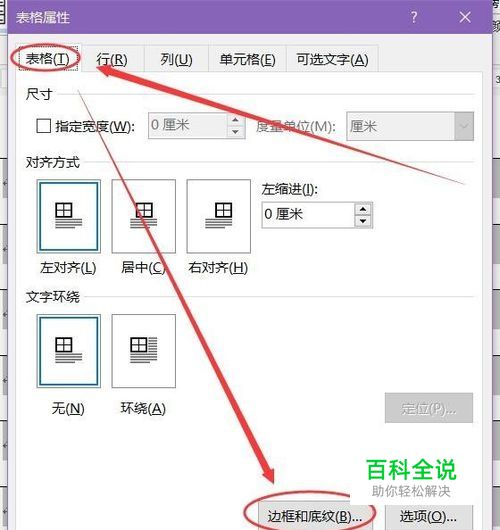
Task: Switch to the 单元格(E) tab
Action: coord(247,60)
